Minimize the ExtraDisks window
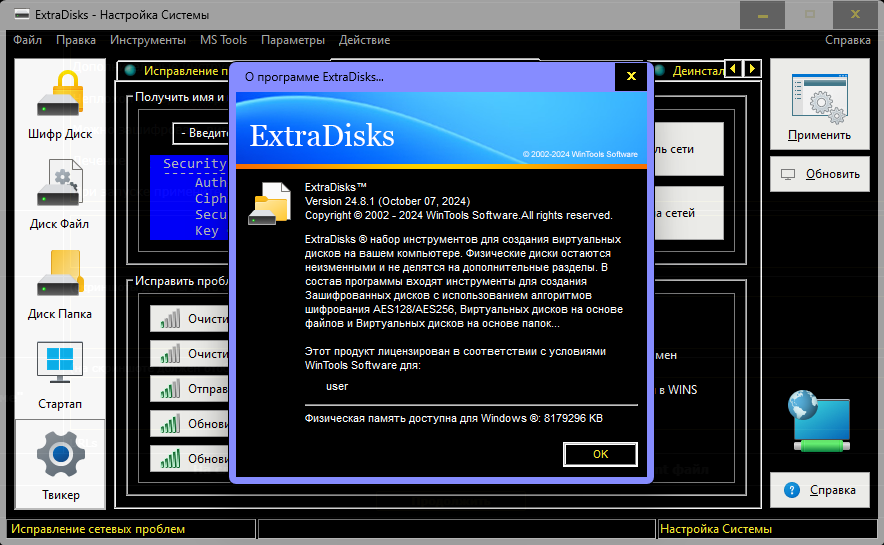Viewport: 884px width, 545px height. pos(762,15)
